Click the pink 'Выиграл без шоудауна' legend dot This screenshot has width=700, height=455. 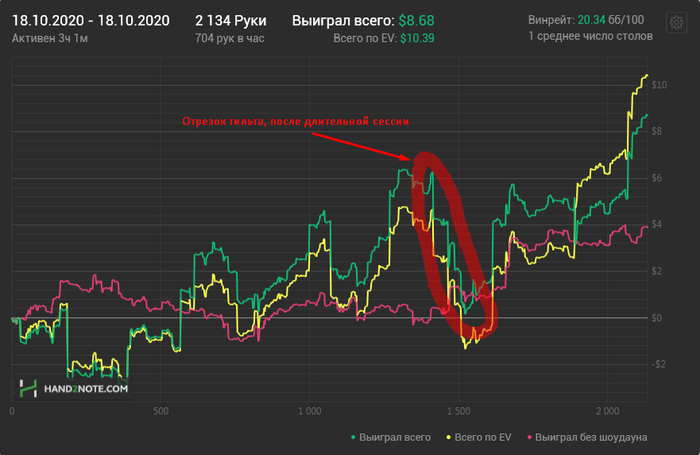(529, 438)
